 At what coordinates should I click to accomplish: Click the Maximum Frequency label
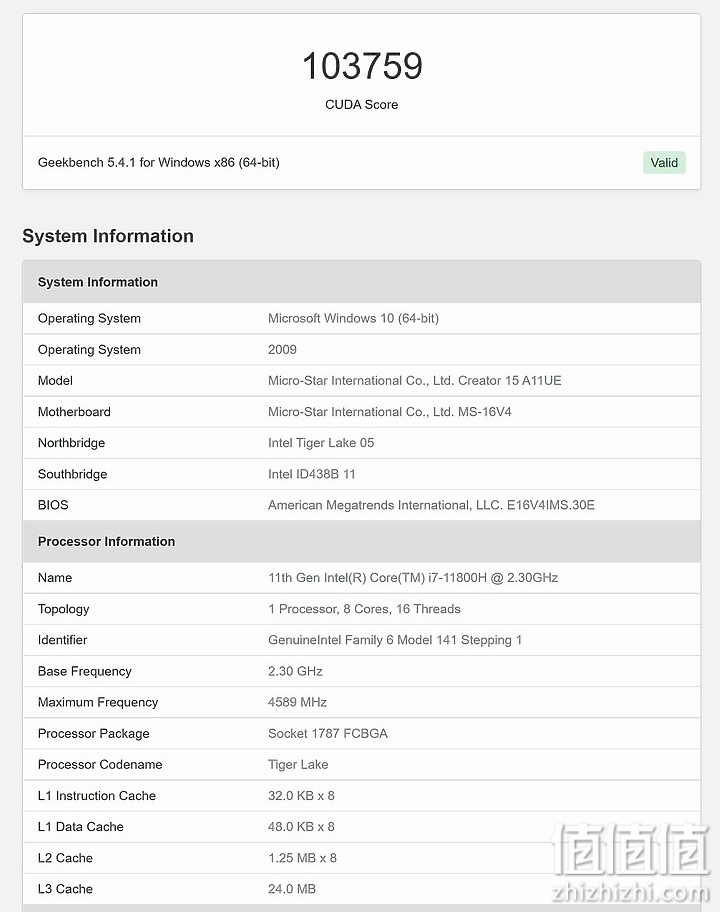98,702
